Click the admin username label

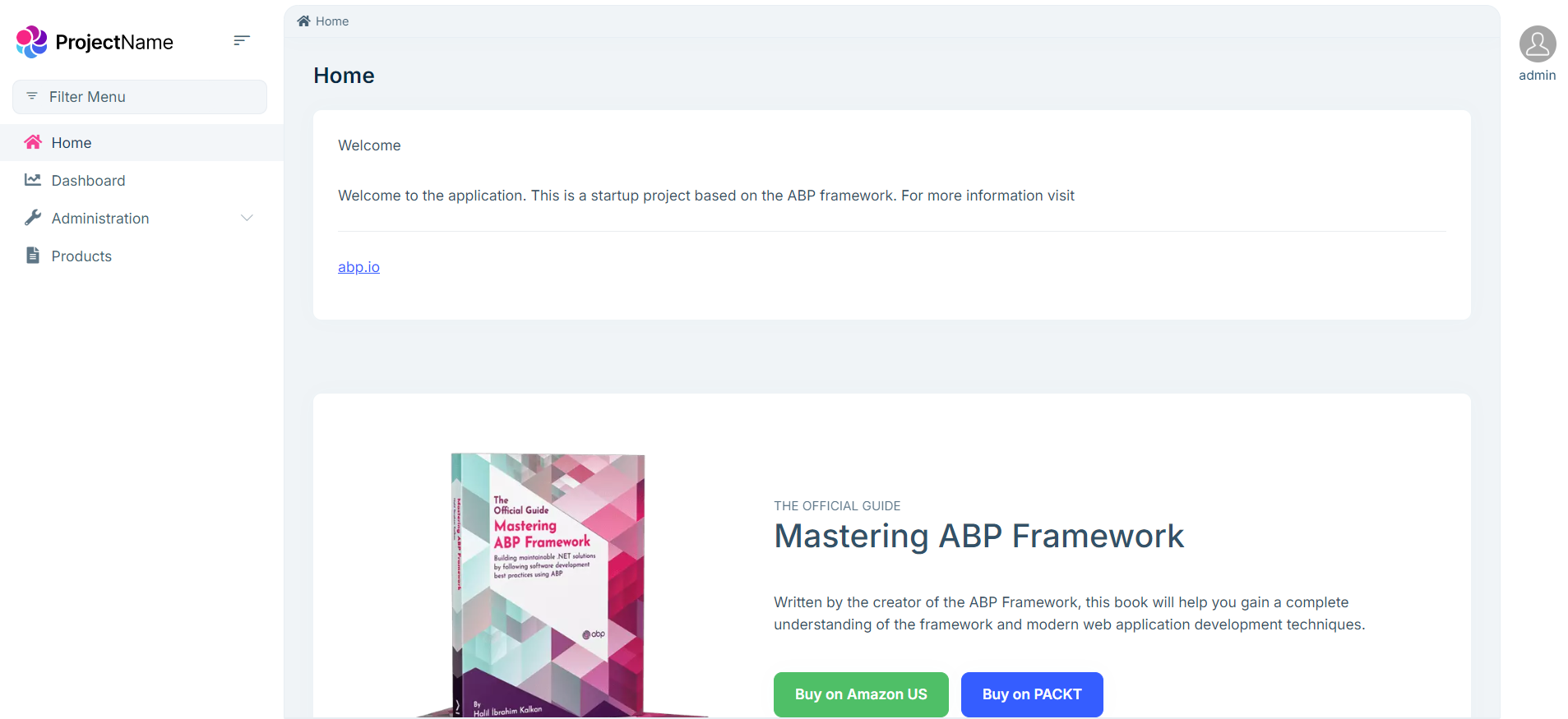click(1537, 76)
